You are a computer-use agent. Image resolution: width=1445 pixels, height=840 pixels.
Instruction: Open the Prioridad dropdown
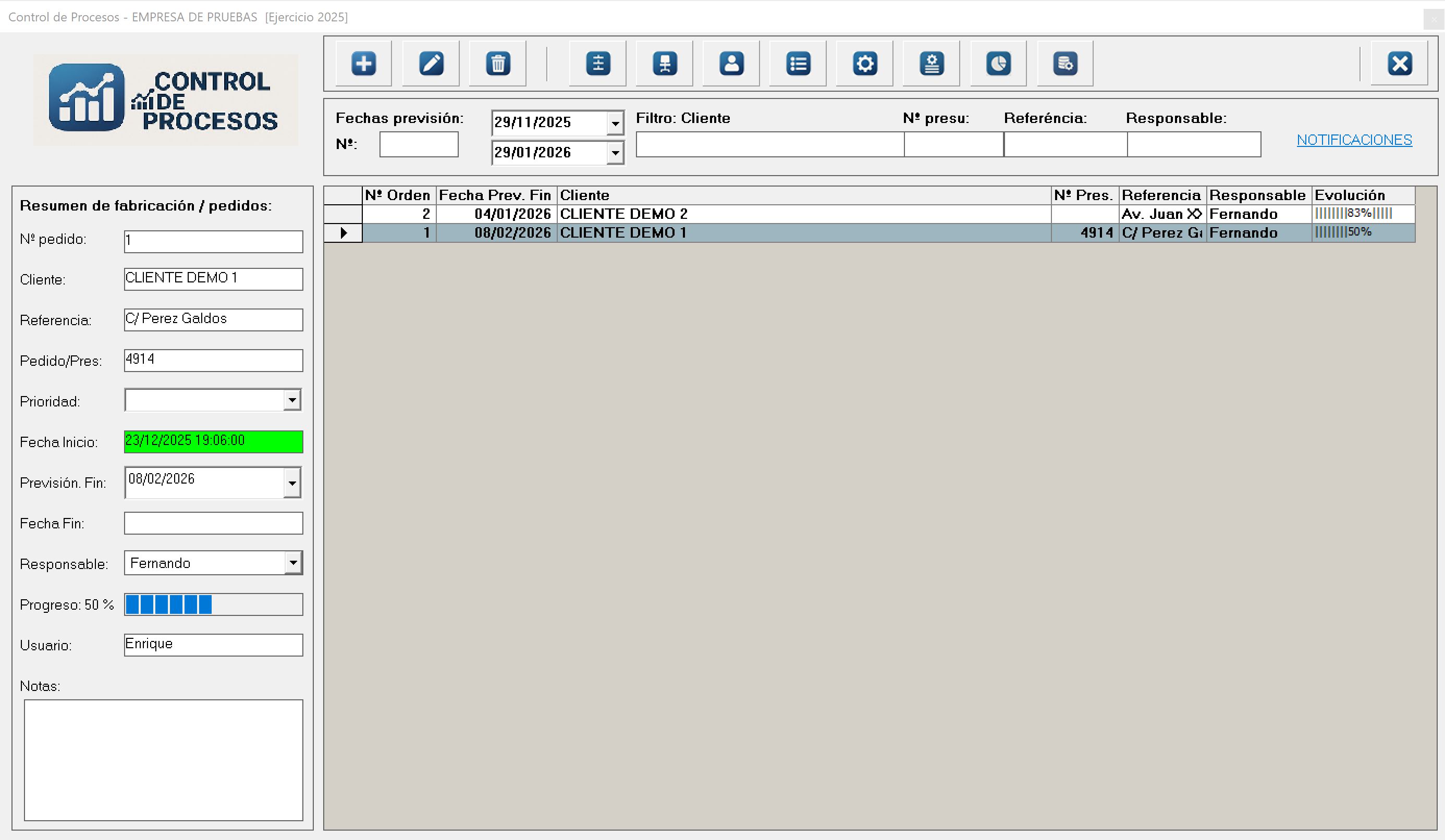tap(292, 400)
